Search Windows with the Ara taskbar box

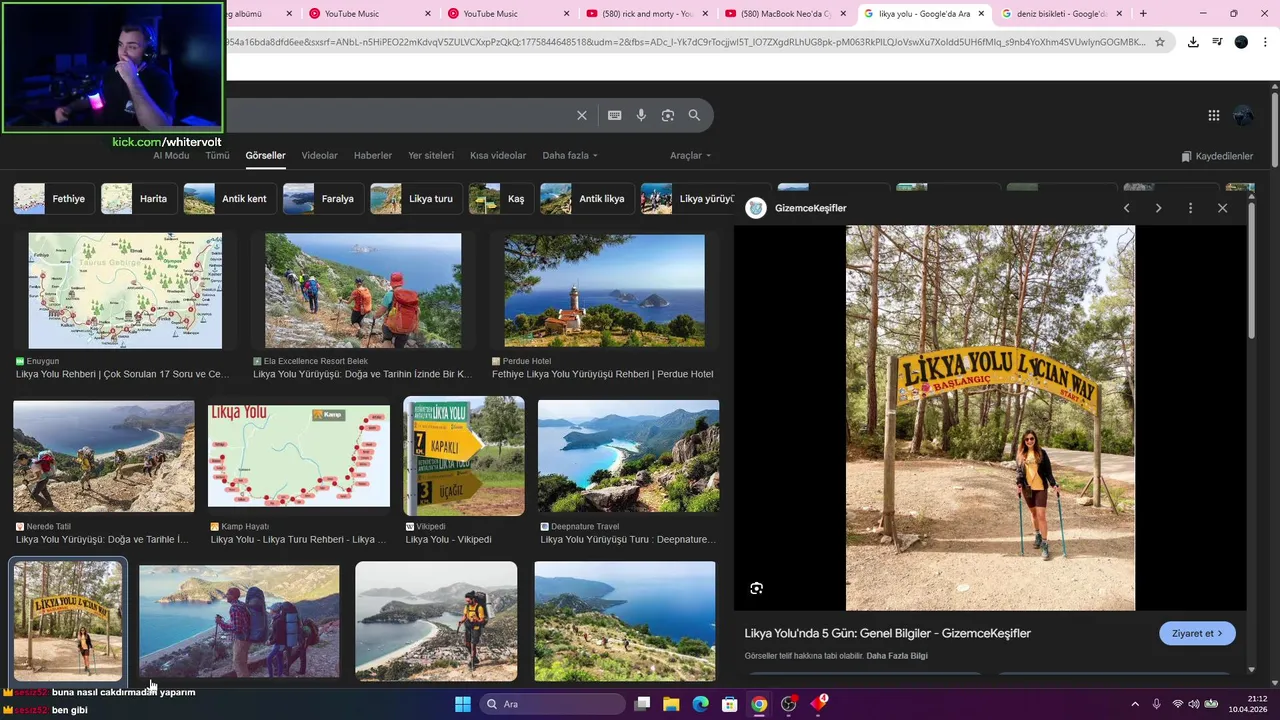pos(553,704)
